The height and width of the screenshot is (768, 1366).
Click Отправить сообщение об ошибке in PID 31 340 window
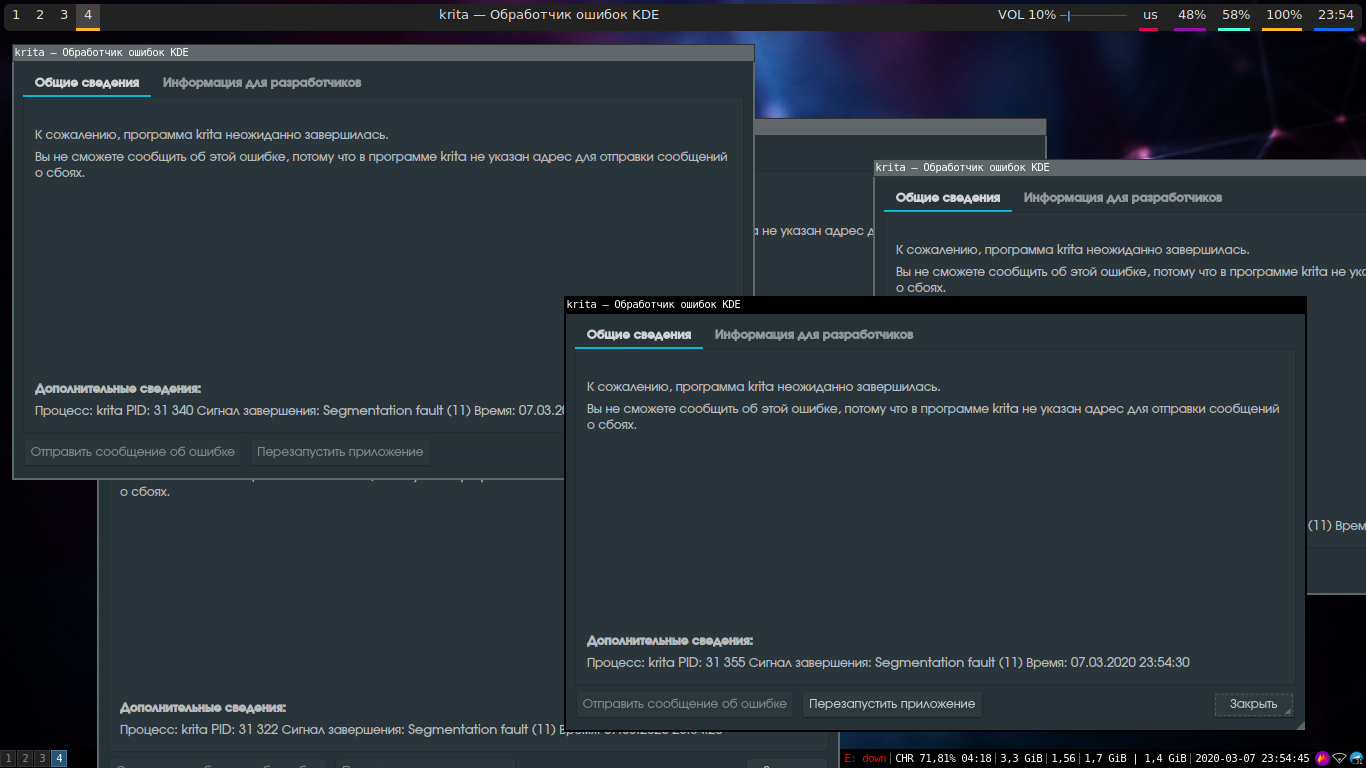point(133,452)
